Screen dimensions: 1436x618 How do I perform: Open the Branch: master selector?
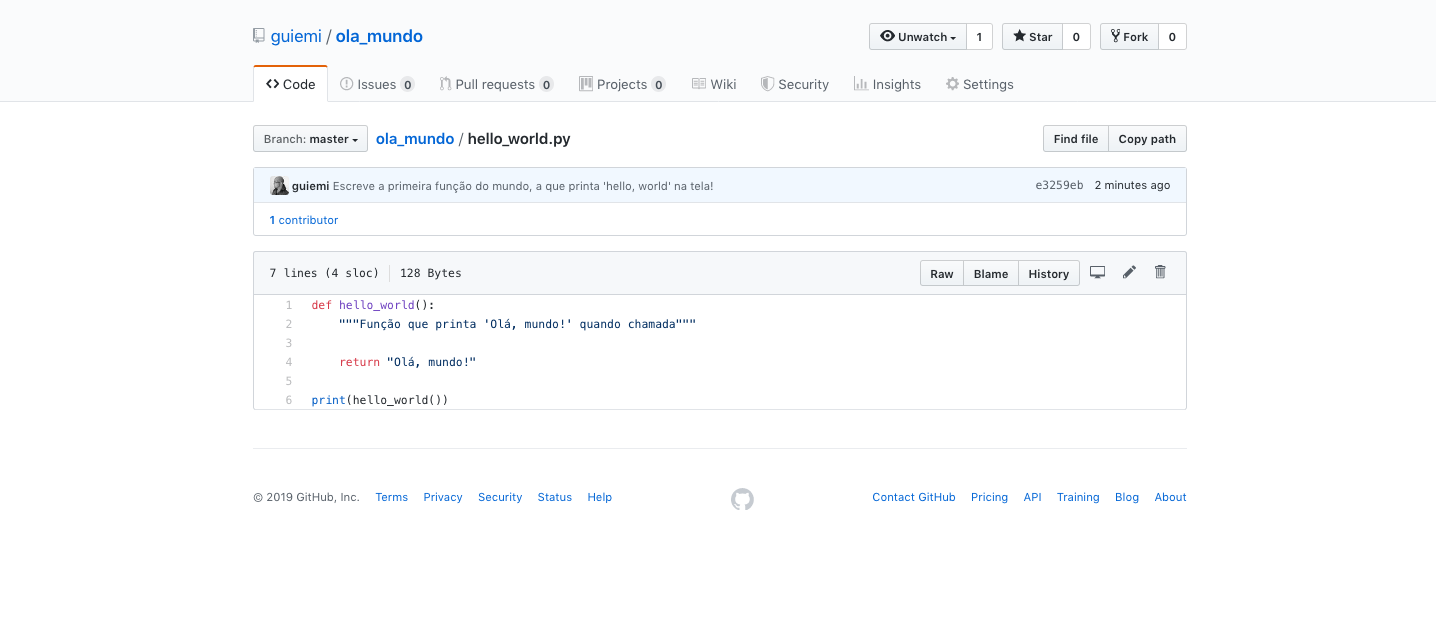[x=310, y=139]
